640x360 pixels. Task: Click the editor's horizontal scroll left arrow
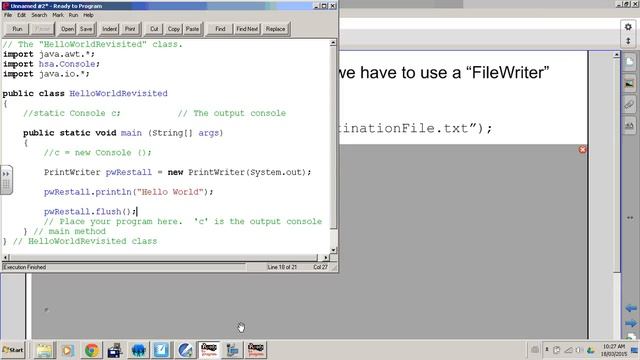point(6,258)
